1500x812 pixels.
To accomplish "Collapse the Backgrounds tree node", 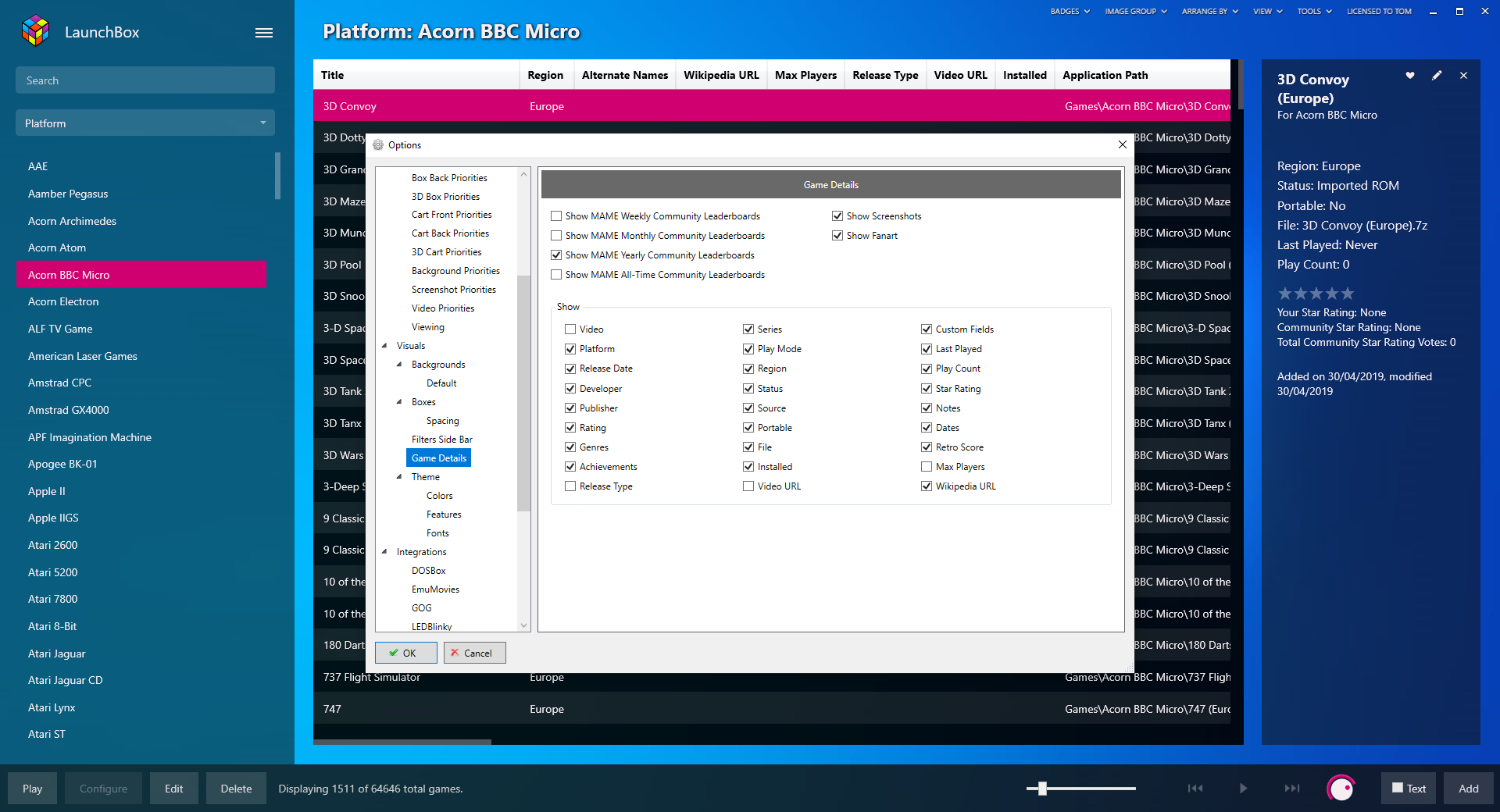I will 399,365.
